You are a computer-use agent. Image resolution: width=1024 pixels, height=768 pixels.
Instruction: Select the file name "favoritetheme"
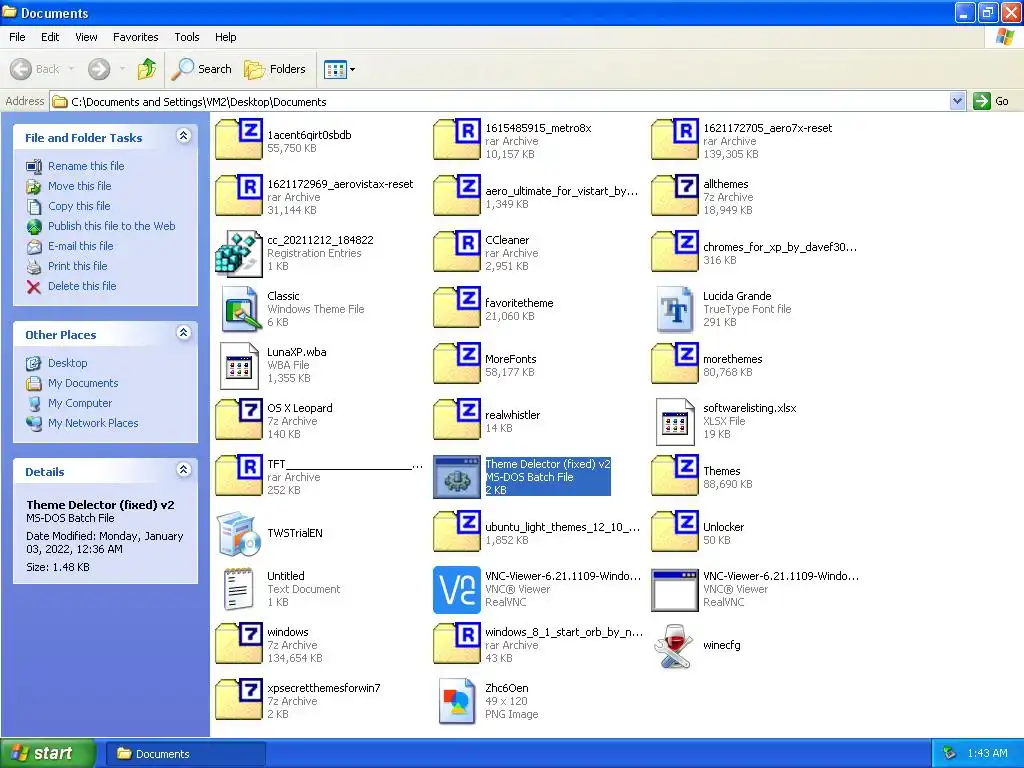point(519,303)
